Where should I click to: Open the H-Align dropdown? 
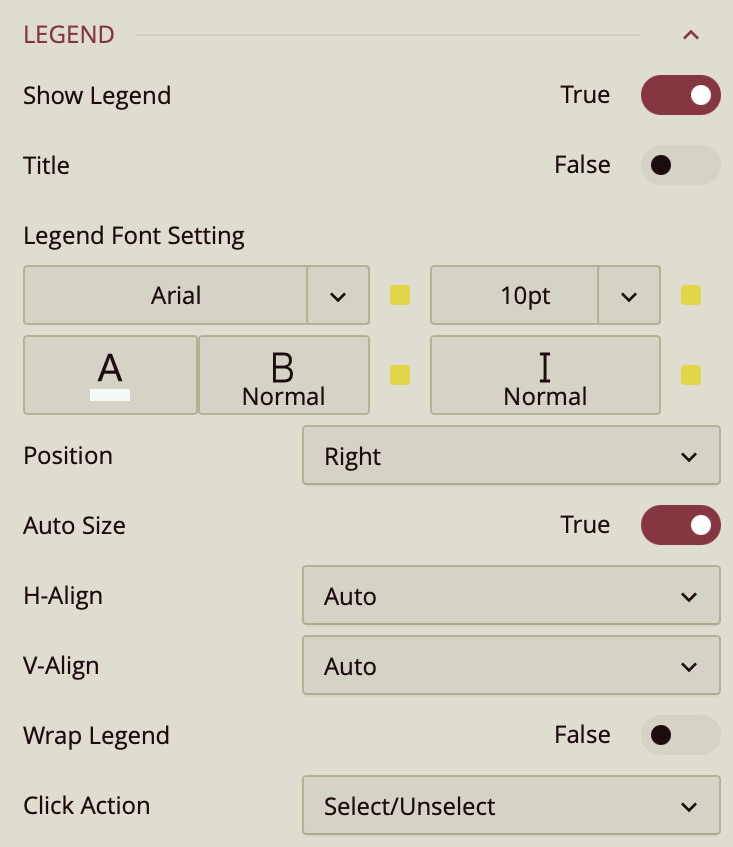tap(510, 596)
